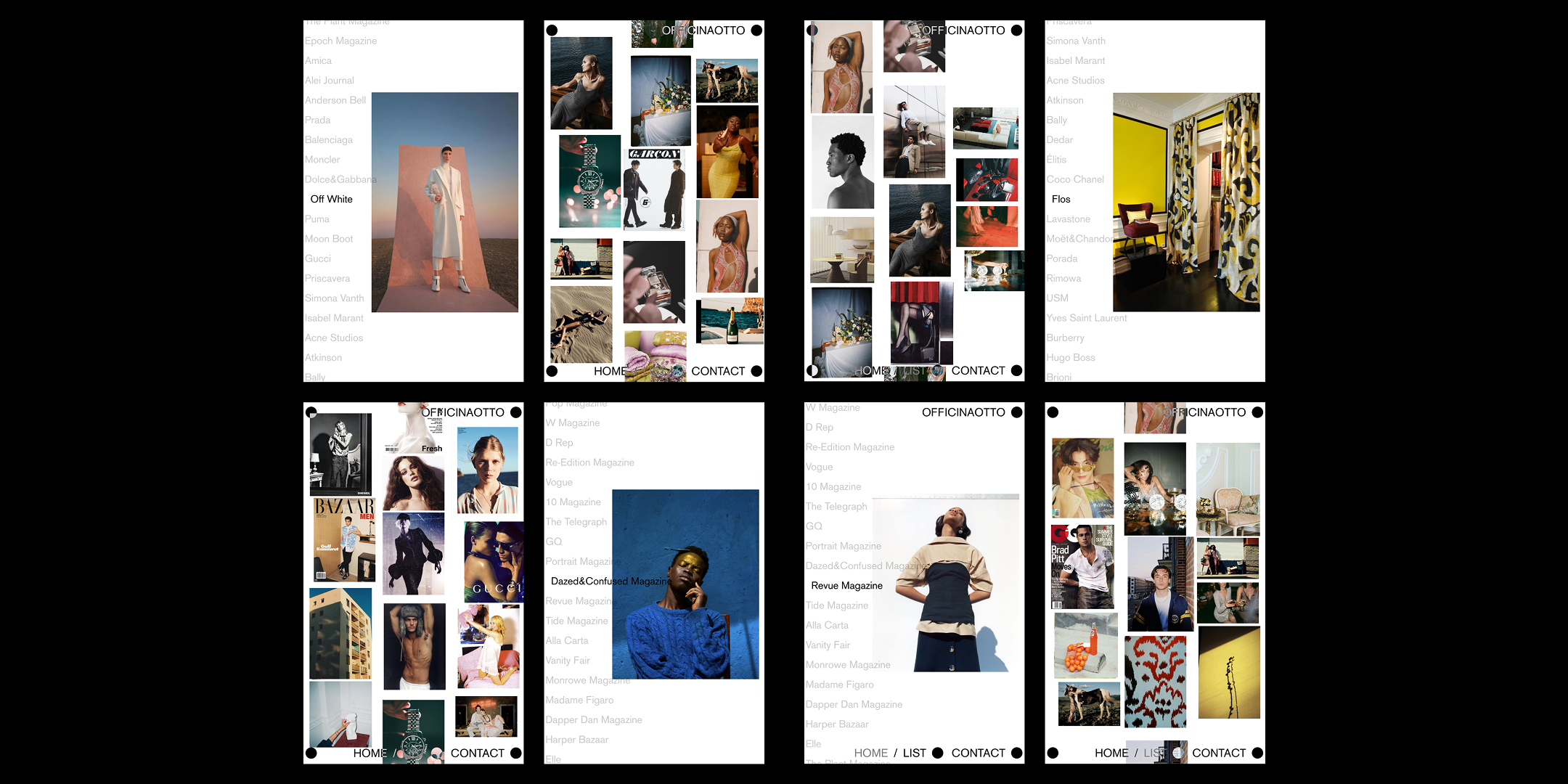Click the GQ Brad Pitt cover image
Screen dimensions: 1568x784
(1082, 566)
